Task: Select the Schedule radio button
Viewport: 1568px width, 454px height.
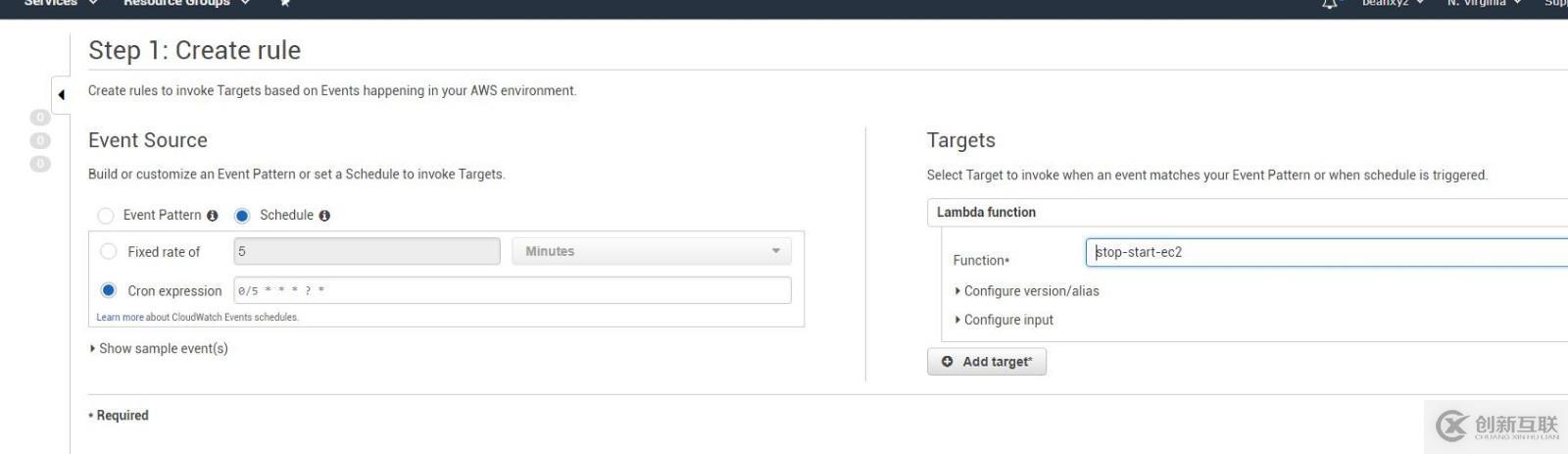Action: coord(242,216)
